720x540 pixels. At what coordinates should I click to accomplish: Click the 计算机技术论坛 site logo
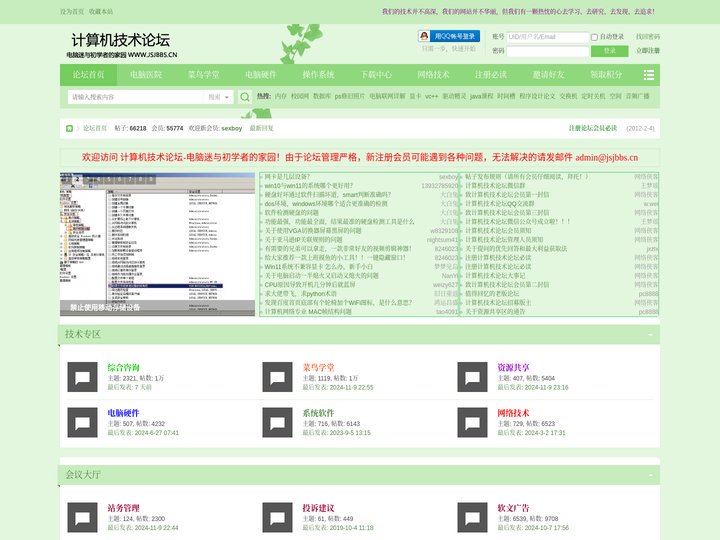122,45
